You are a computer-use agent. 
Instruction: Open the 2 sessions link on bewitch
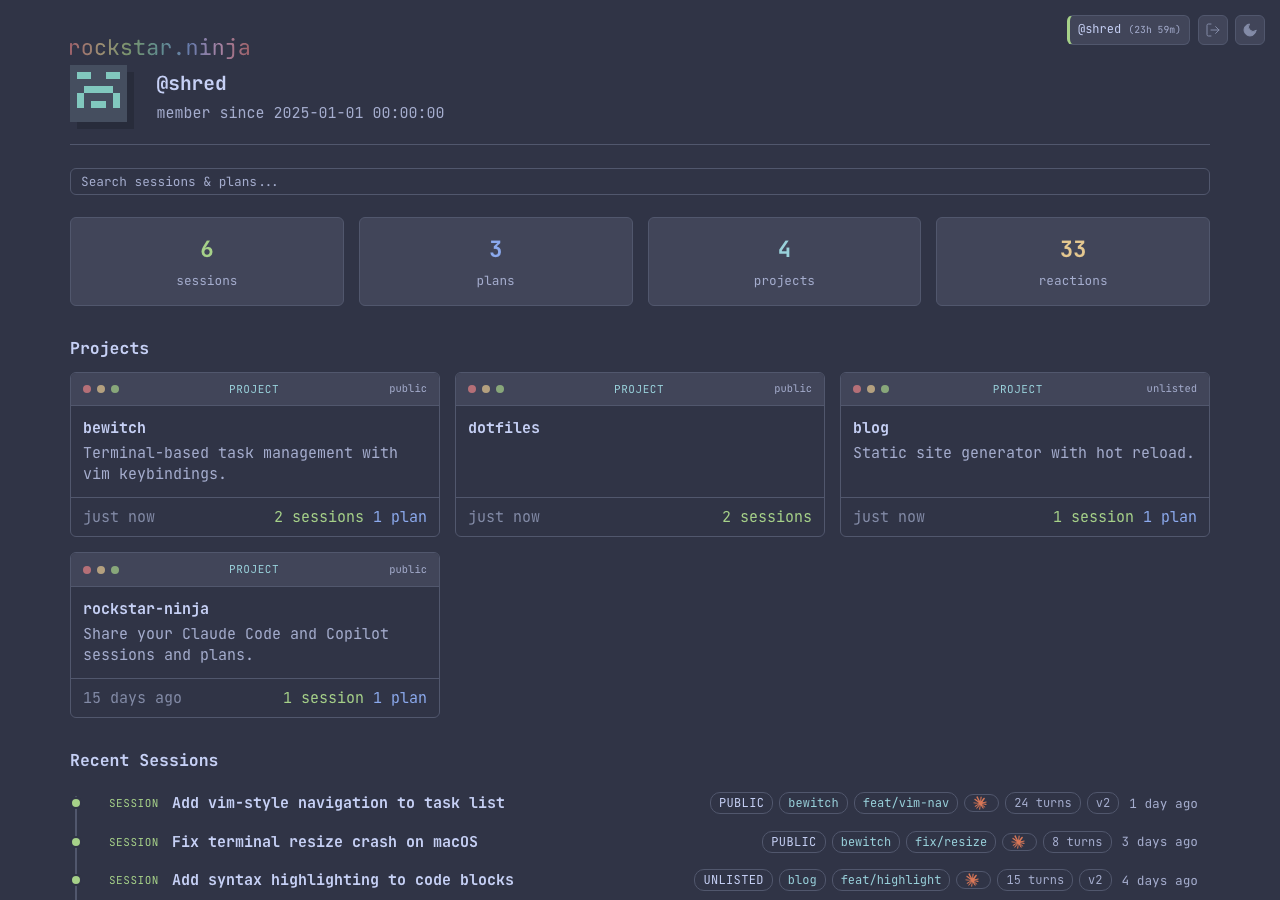coord(318,517)
